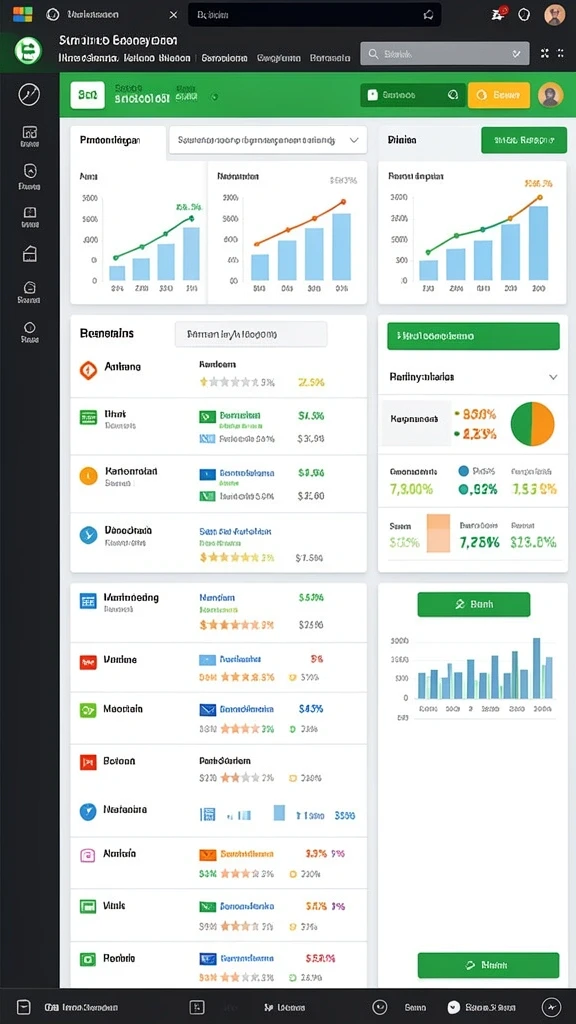Screen dimensions: 576x1024
Task: Click the green Banh button above bar chart
Action: coord(473,605)
